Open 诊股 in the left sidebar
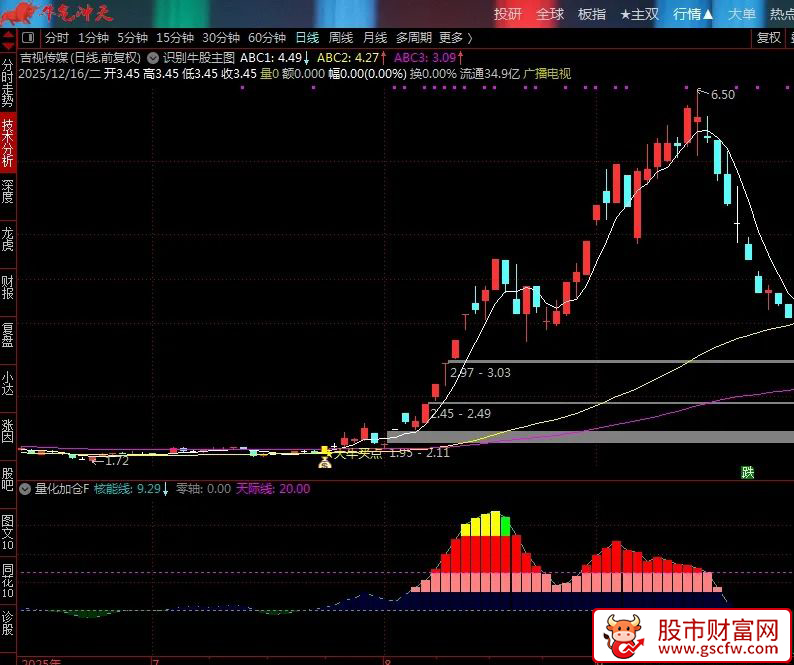Viewport: 794px width, 665px height. [x=8, y=623]
